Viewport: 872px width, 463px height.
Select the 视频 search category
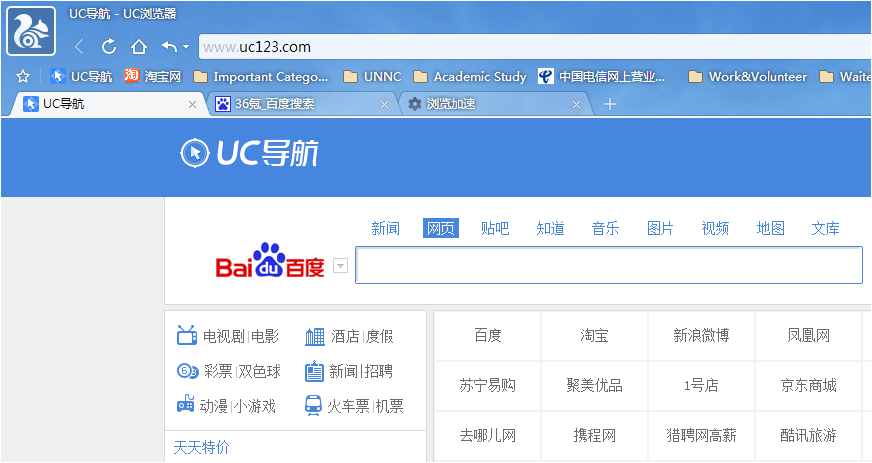pos(715,228)
